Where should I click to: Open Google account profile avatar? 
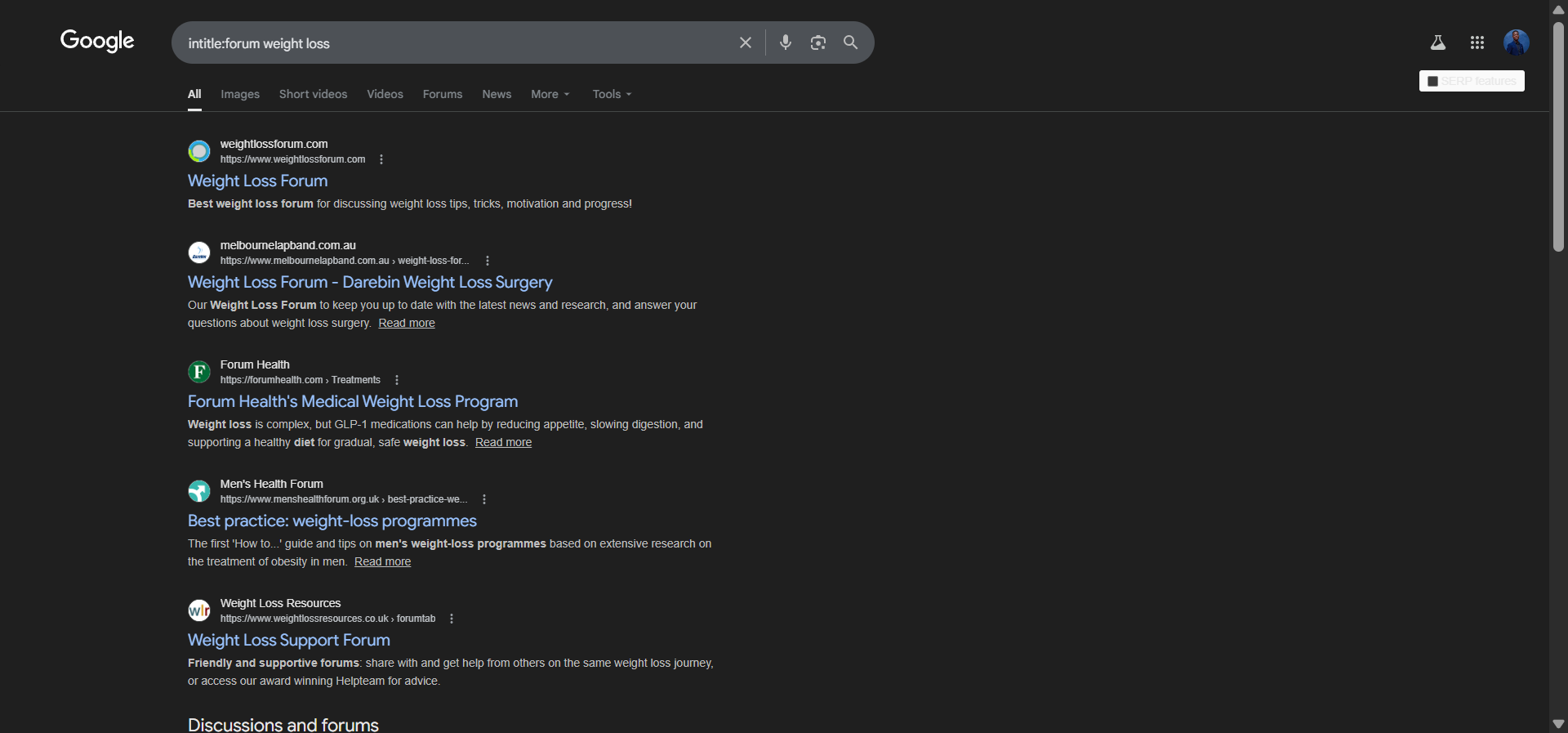point(1517,42)
